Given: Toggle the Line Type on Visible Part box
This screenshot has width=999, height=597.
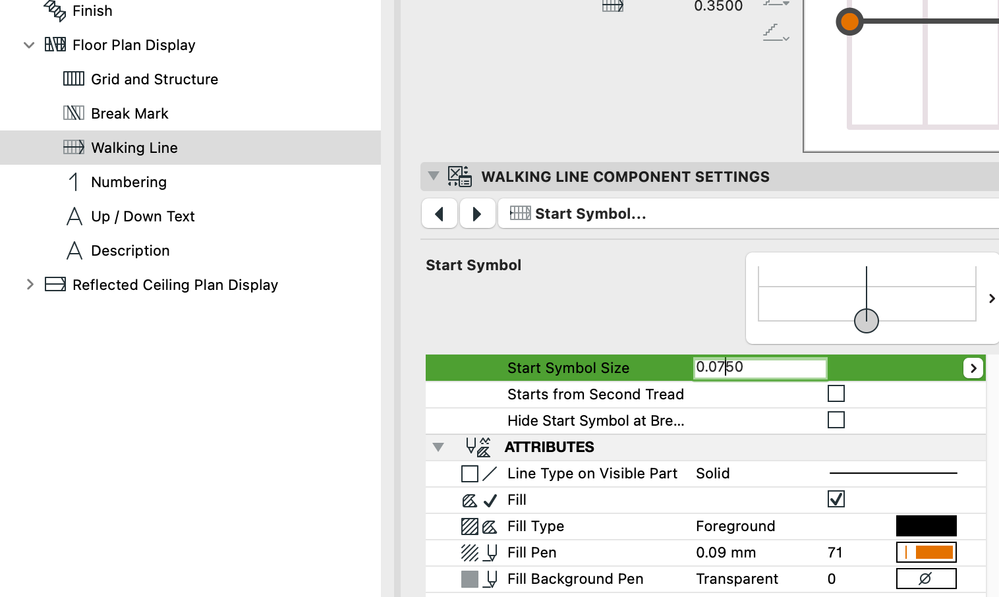Looking at the screenshot, I should point(470,473).
